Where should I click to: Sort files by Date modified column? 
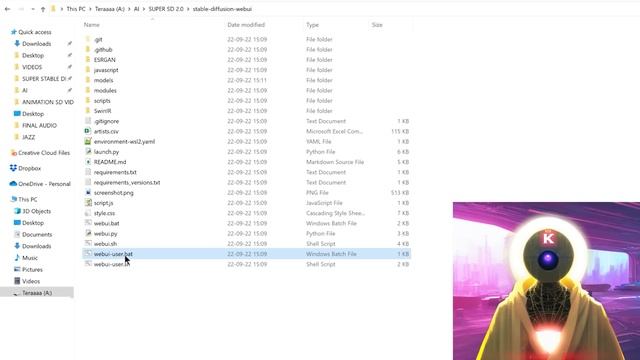click(246, 25)
